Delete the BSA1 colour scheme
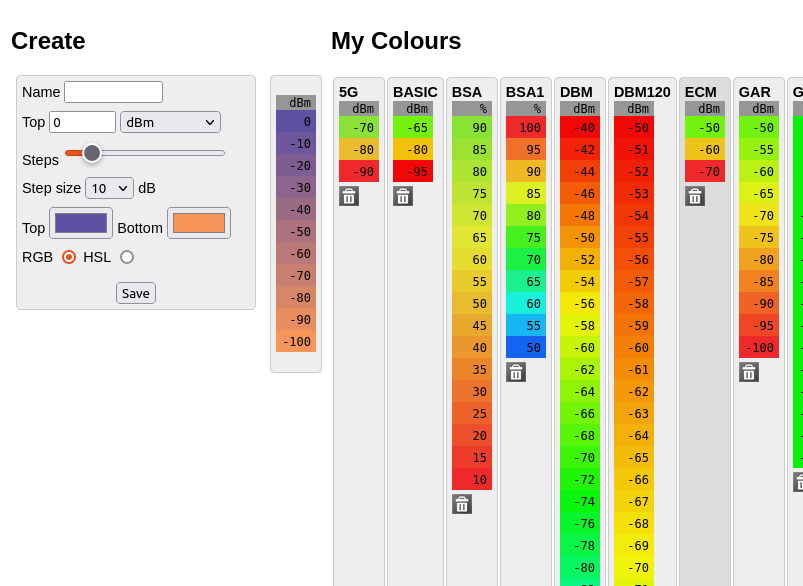This screenshot has height=586, width=803. point(516,372)
